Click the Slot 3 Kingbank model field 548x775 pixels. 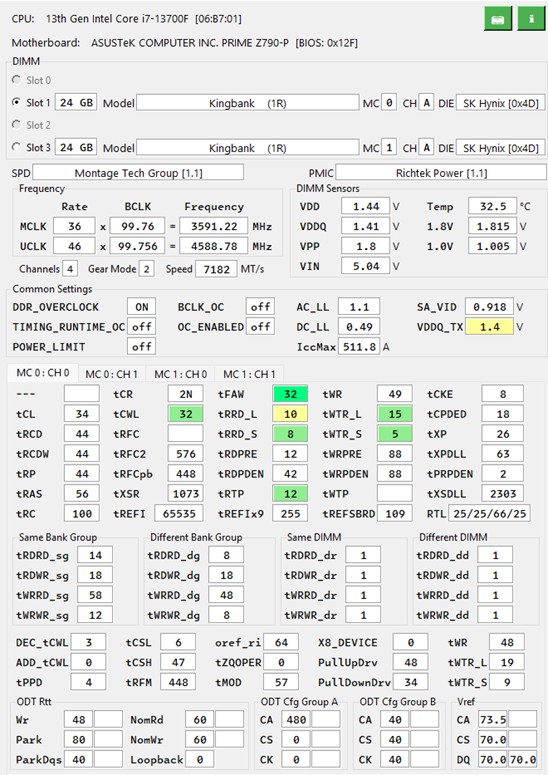point(248,148)
